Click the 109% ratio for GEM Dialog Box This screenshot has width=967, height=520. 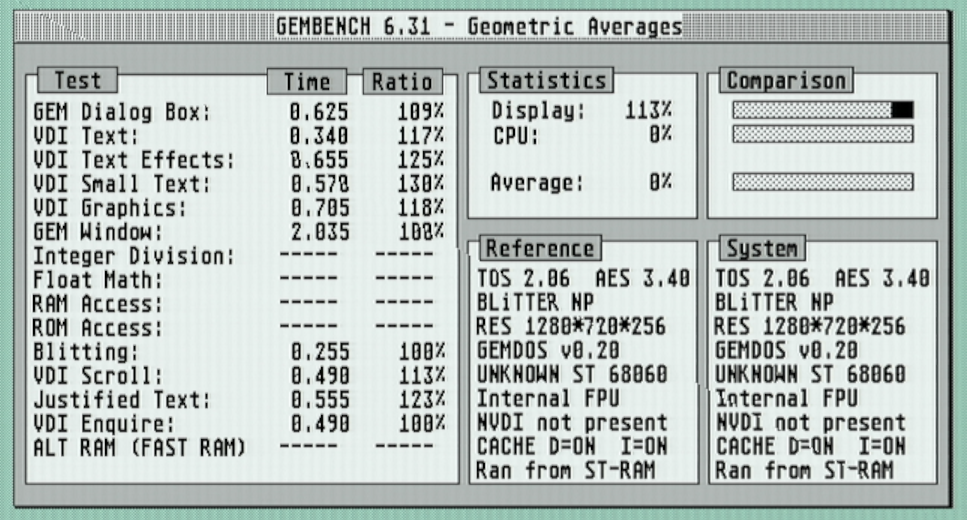coord(421,112)
